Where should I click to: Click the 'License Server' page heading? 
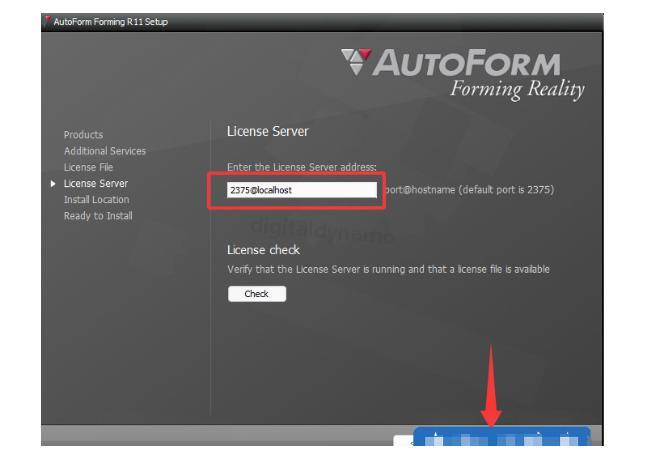pyautogui.click(x=267, y=131)
